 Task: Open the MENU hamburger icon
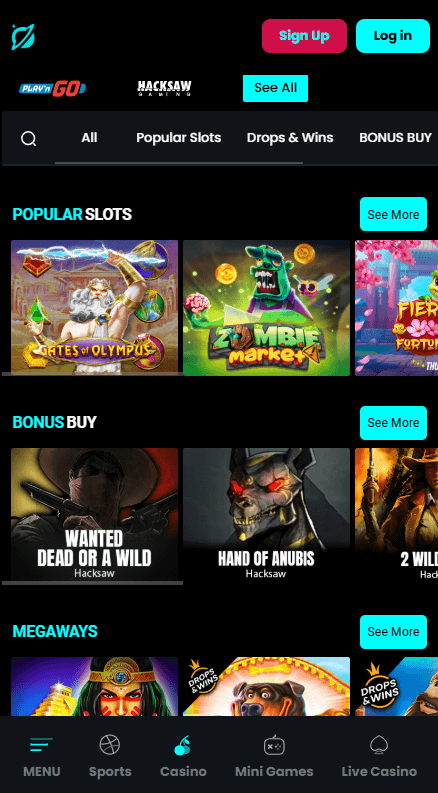coord(41,744)
